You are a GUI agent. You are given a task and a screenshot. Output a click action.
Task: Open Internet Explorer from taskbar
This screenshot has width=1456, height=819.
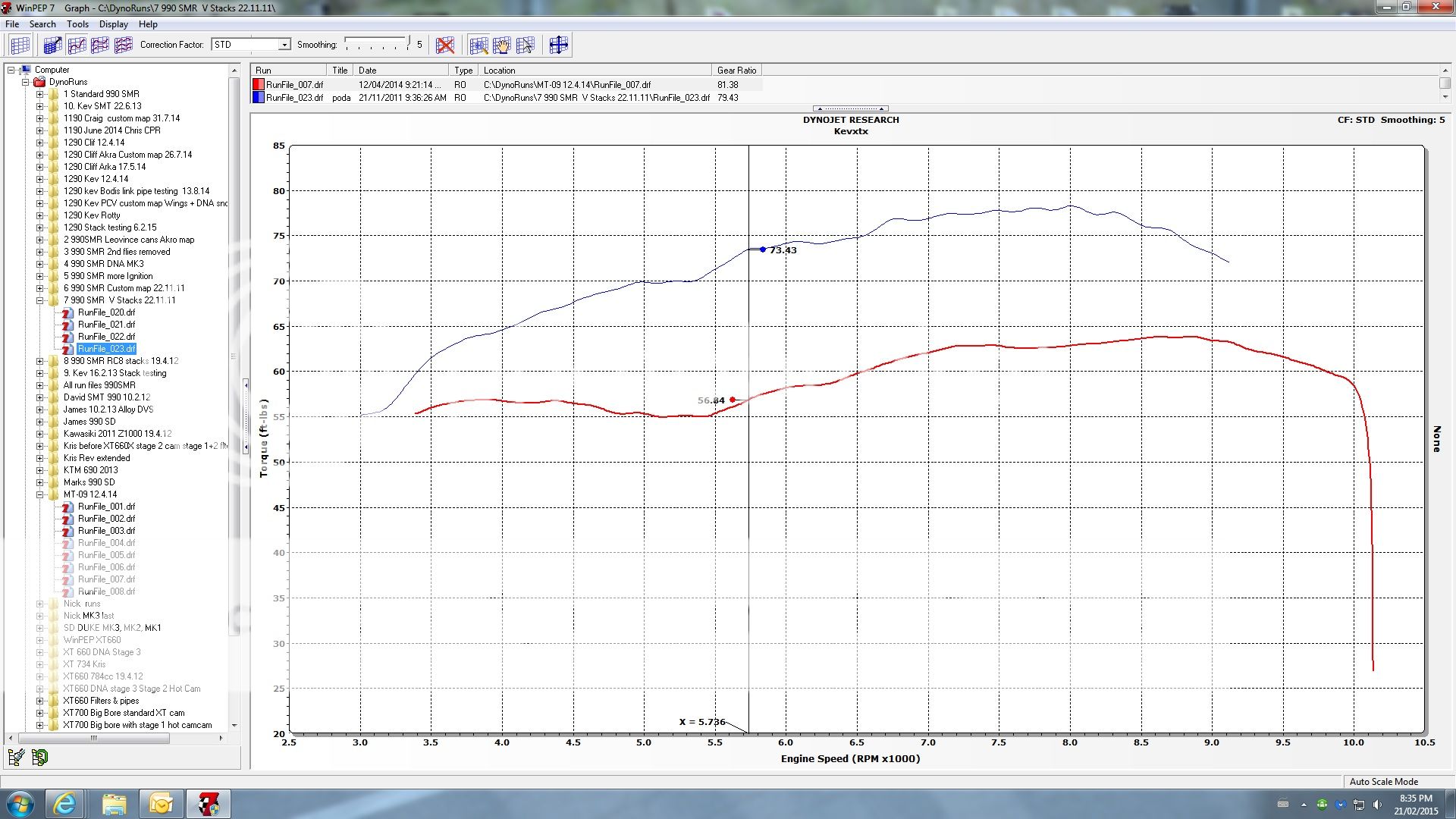[x=64, y=804]
